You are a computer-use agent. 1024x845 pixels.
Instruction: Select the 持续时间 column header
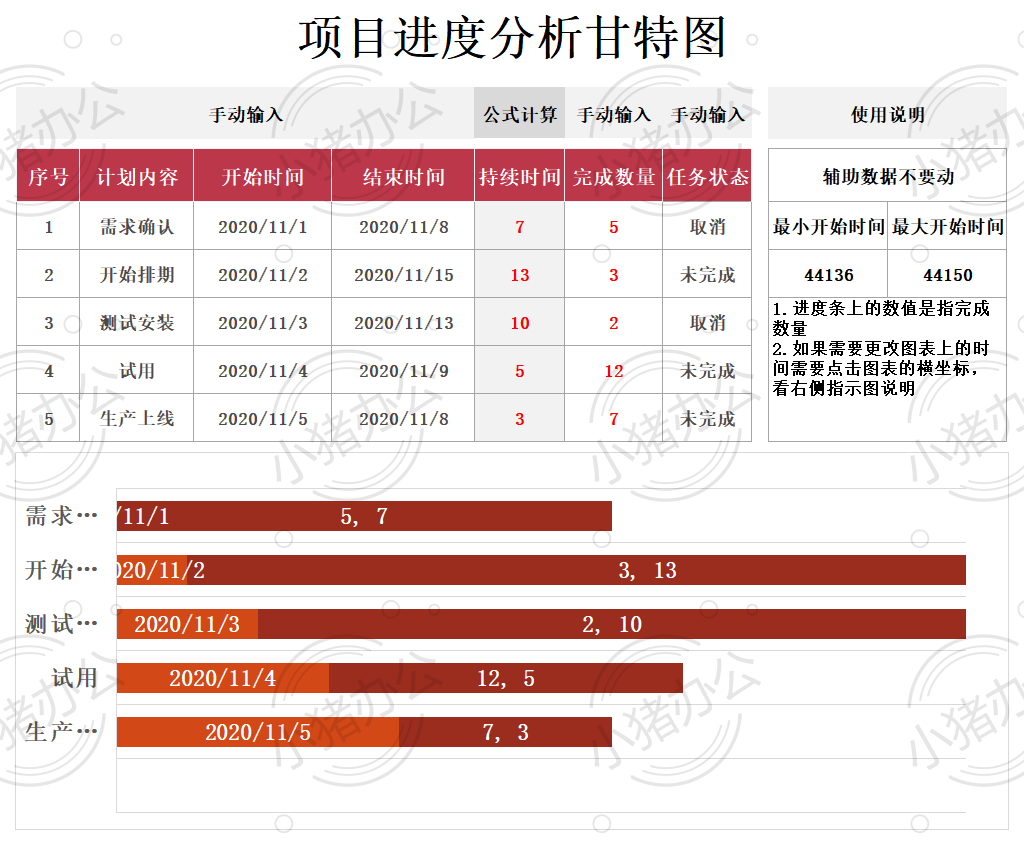point(519,176)
